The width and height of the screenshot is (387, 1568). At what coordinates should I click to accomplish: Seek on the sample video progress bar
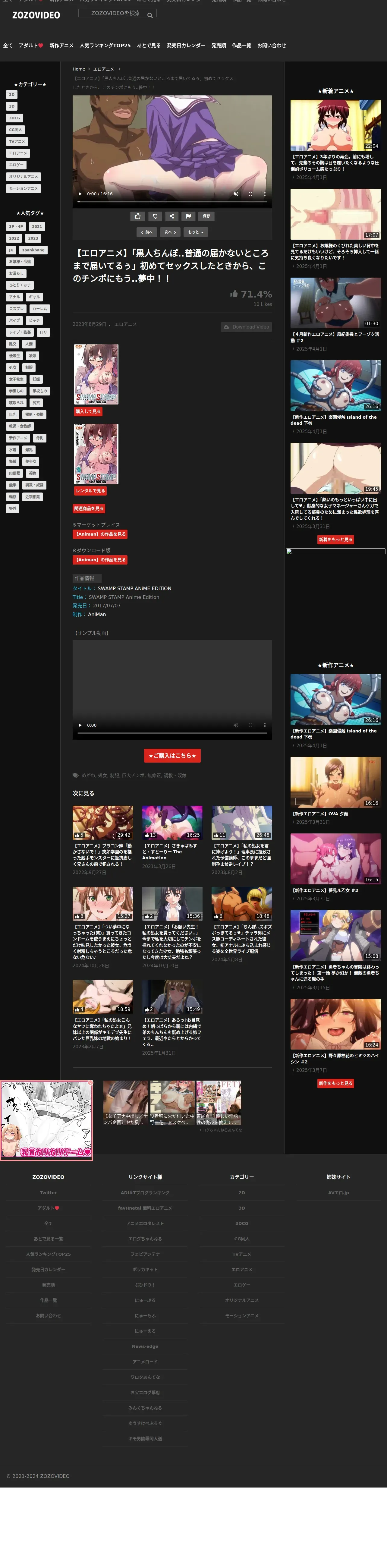click(x=172, y=733)
